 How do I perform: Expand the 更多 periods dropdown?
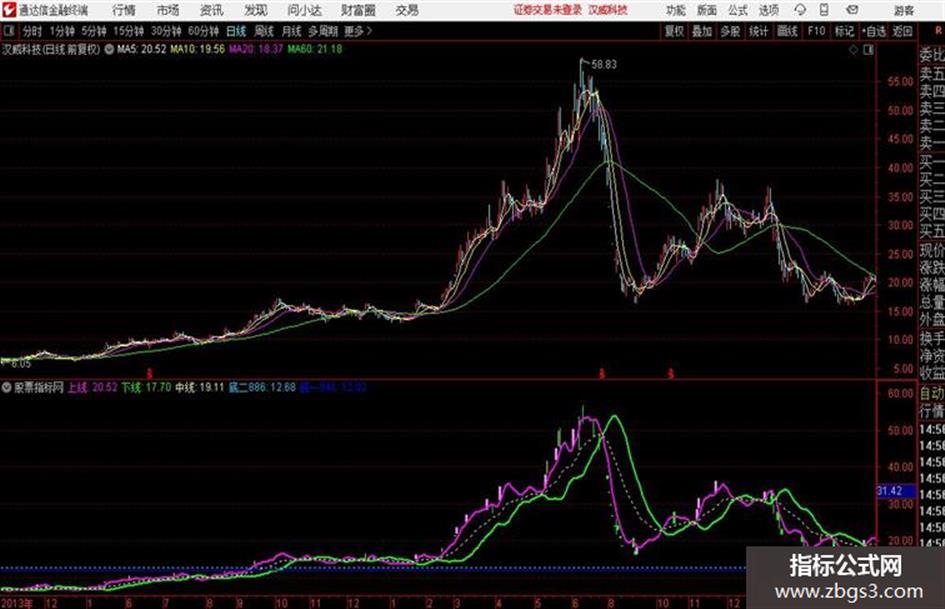(358, 31)
